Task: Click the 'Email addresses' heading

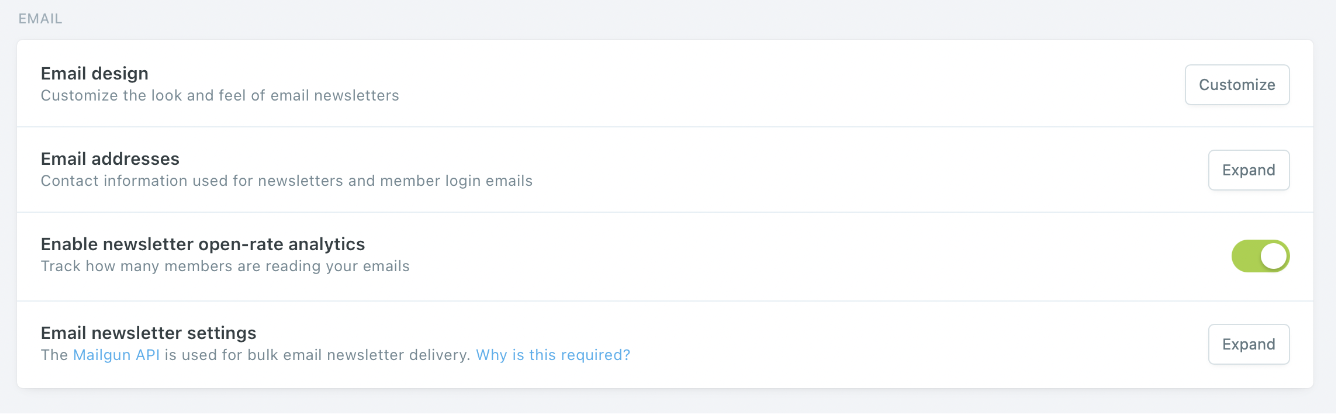Action: pos(110,158)
